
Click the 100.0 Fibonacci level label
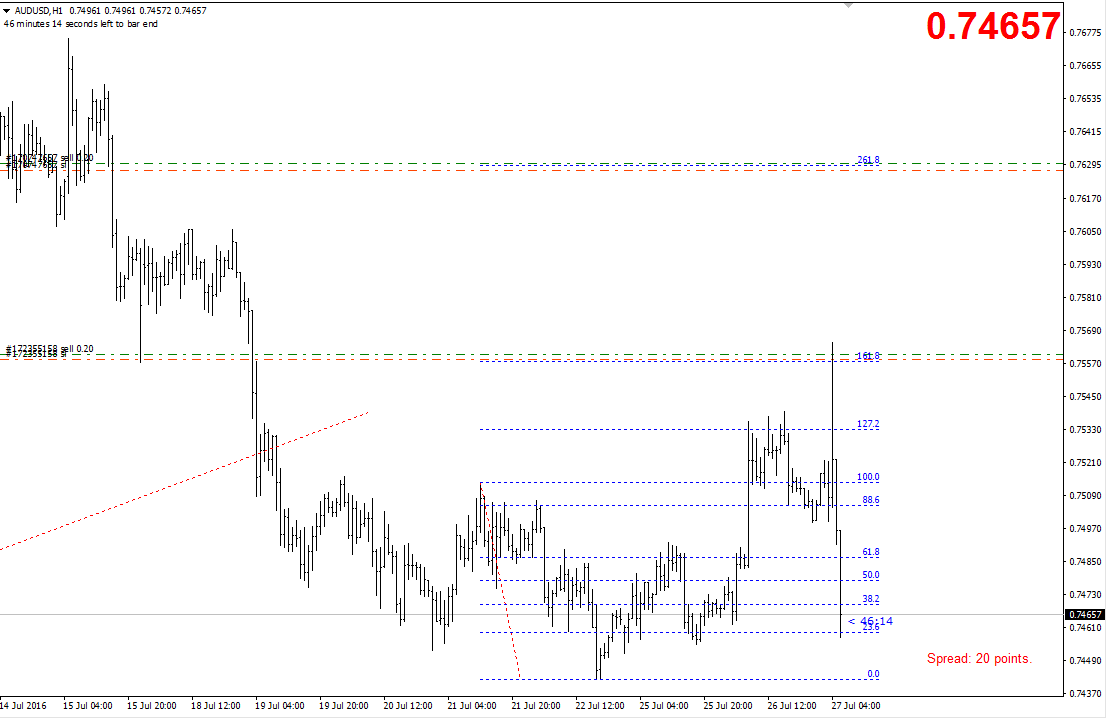(x=868, y=477)
